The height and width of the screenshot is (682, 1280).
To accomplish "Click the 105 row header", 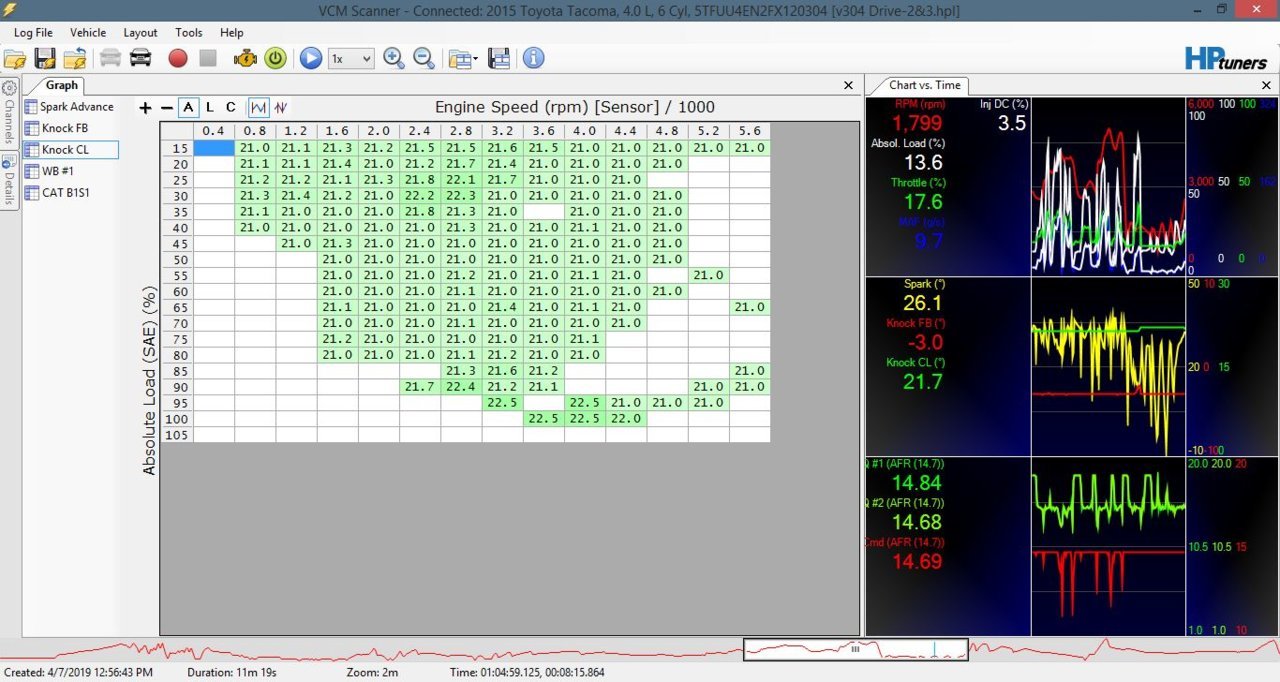I will [177, 434].
